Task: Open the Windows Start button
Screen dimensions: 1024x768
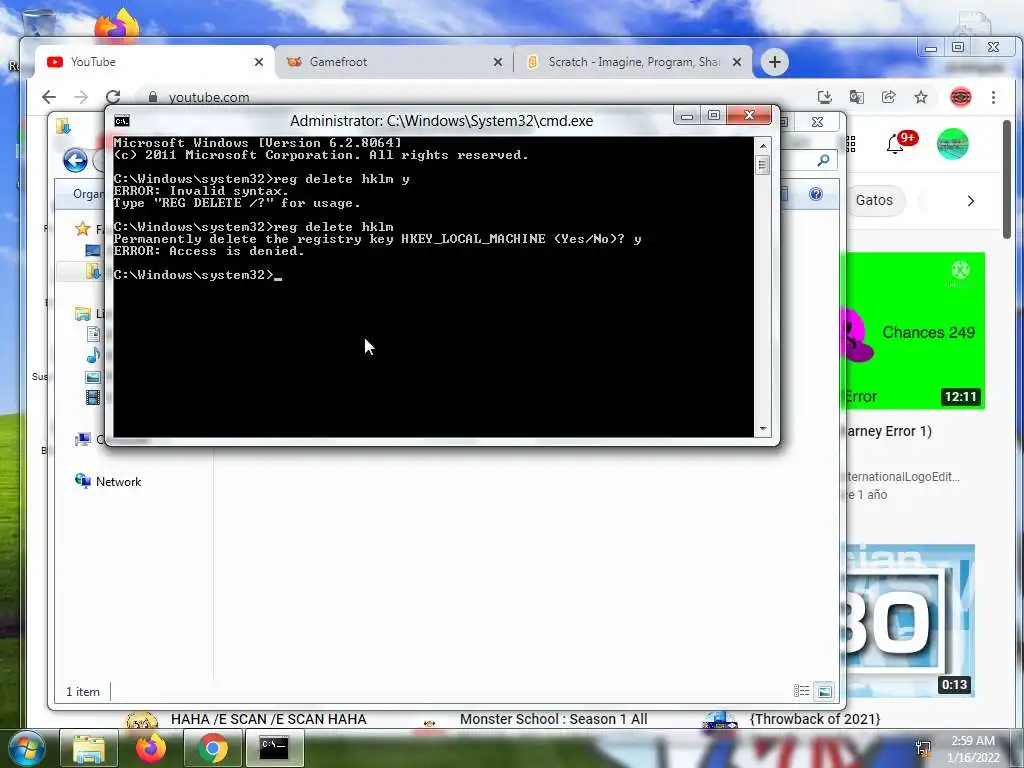Action: tap(27, 748)
